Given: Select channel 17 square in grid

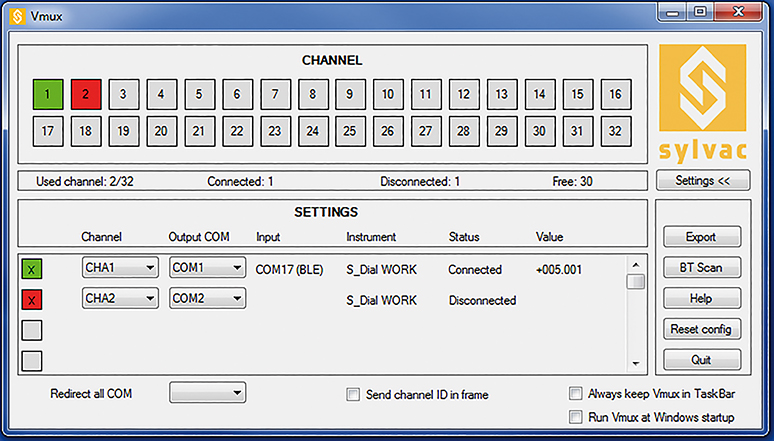Looking at the screenshot, I should [47, 131].
